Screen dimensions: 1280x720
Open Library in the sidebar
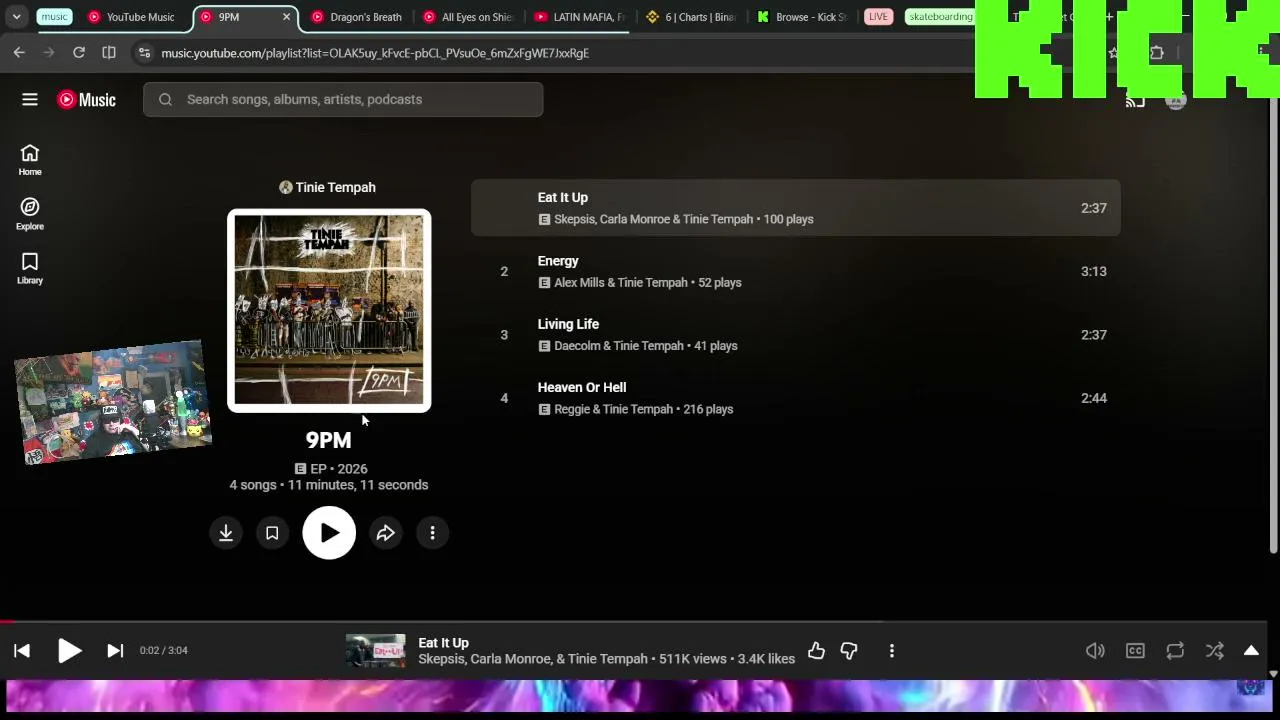click(30, 268)
